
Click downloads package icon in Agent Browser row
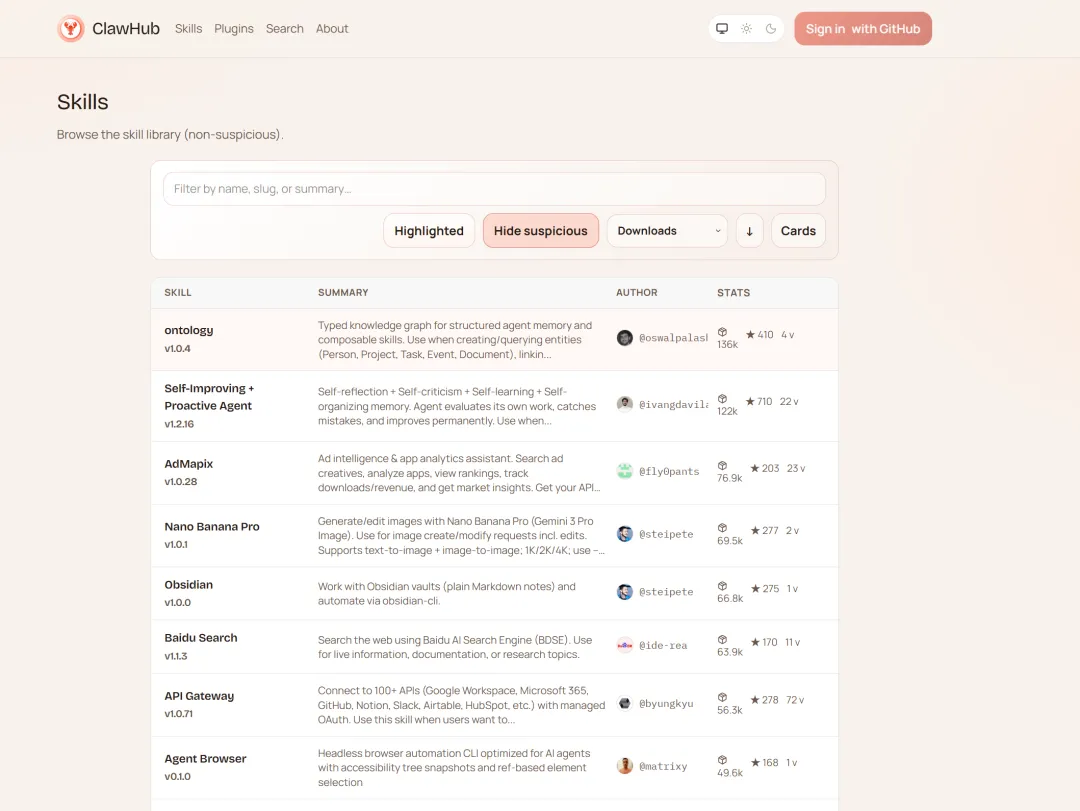[x=723, y=760]
